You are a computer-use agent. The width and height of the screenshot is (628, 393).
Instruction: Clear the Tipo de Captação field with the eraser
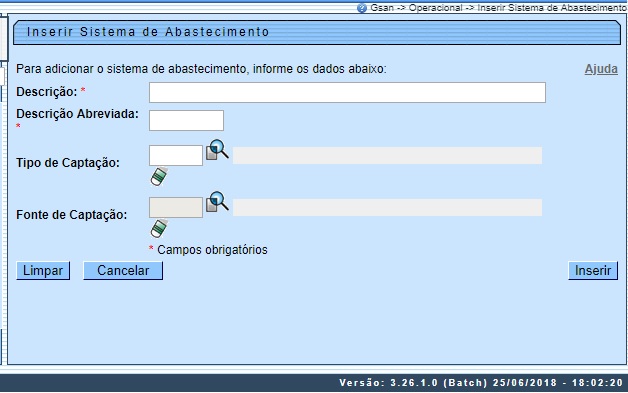(x=159, y=177)
